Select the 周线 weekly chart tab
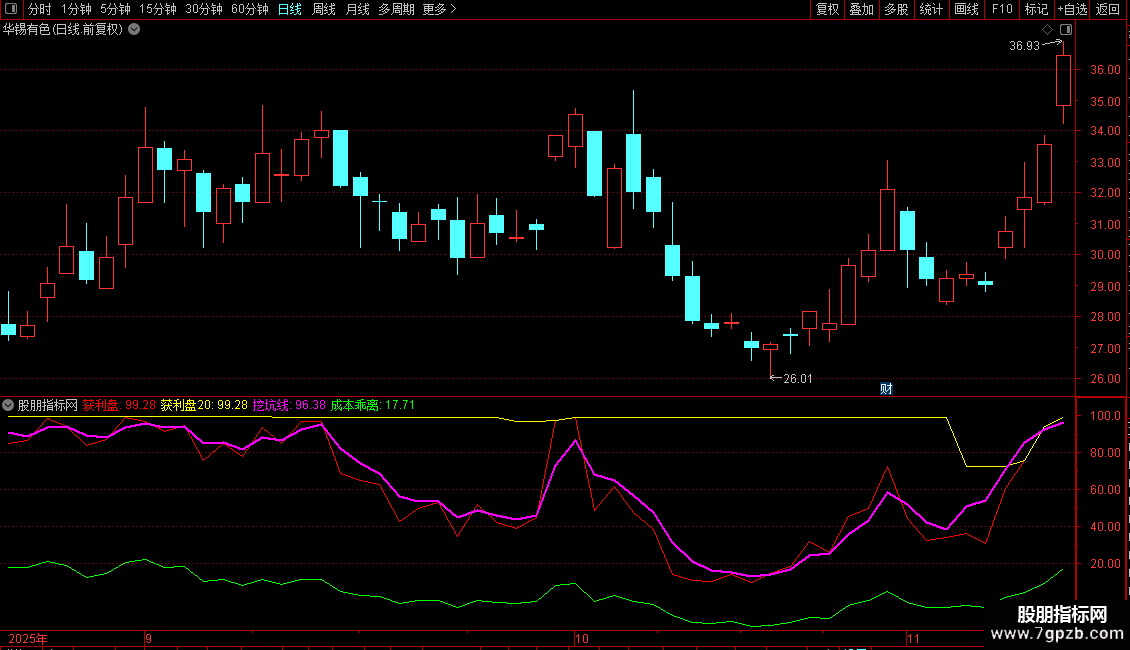This screenshot has height=650, width=1130. click(x=324, y=9)
